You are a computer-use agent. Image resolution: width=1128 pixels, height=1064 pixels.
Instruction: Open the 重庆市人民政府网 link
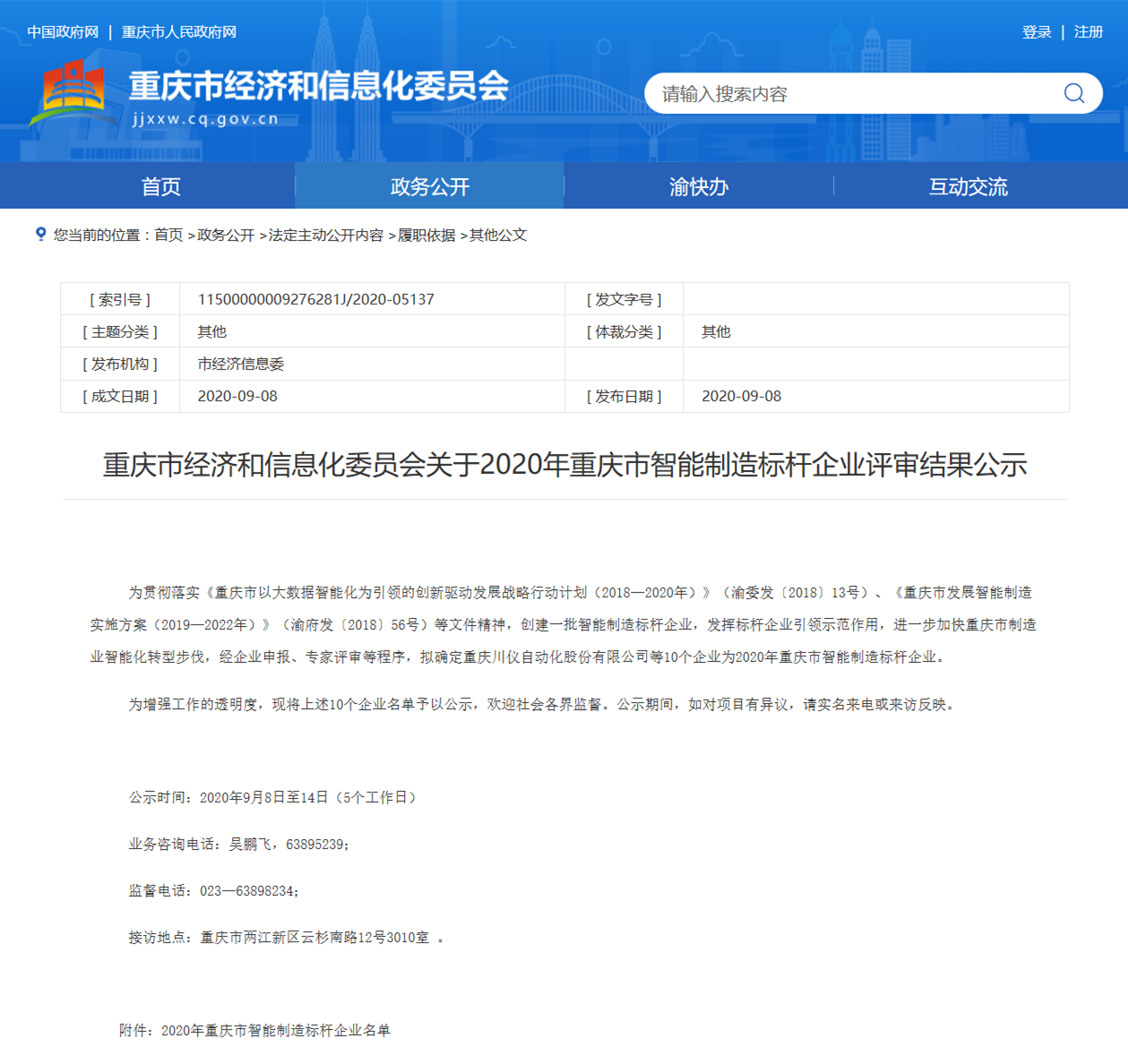(179, 32)
